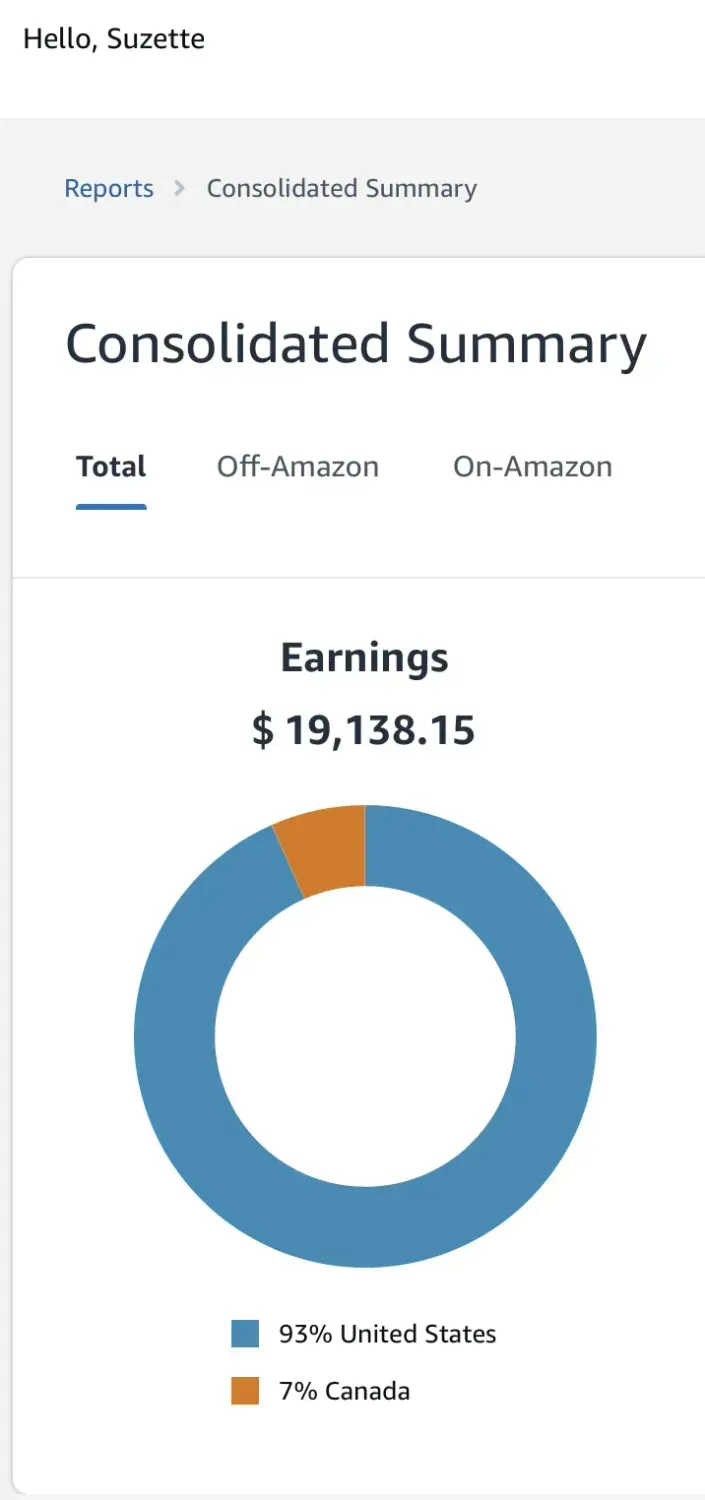Click the Consolidated Summary breadcrumb text
The image size is (705, 1500).
341,188
